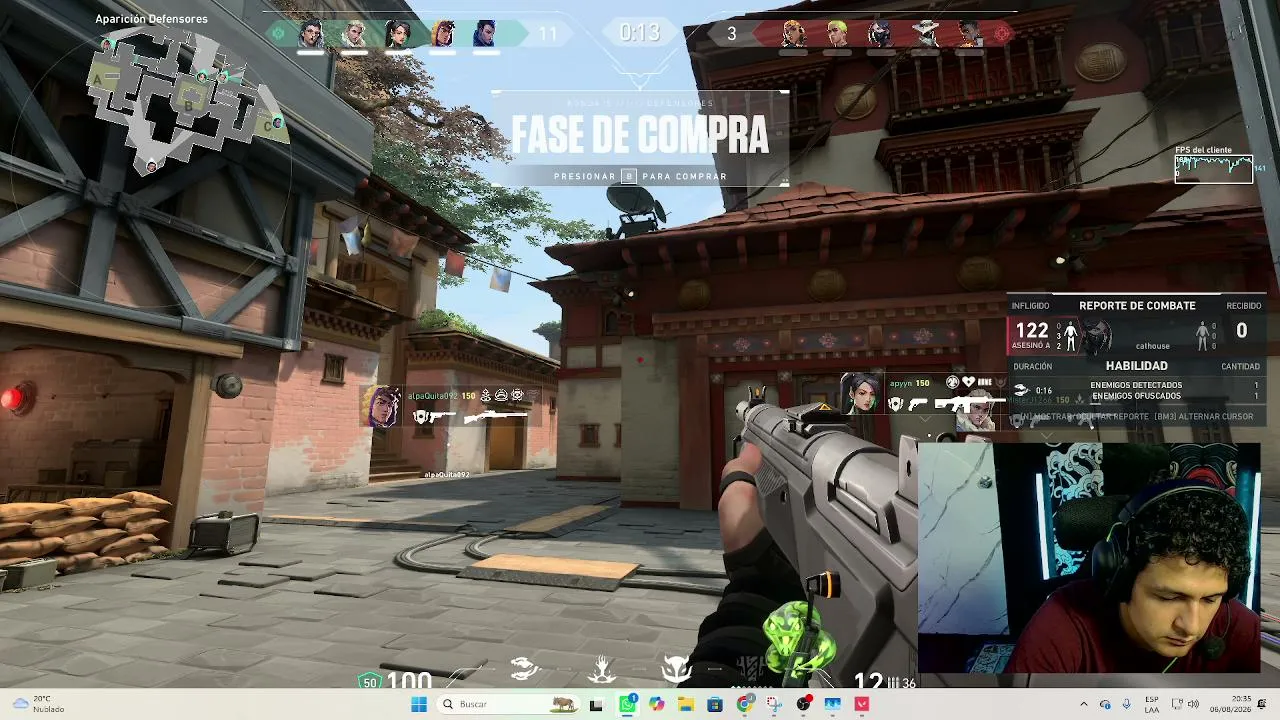Switch to OBS Studio on the taskbar

(x=803, y=704)
